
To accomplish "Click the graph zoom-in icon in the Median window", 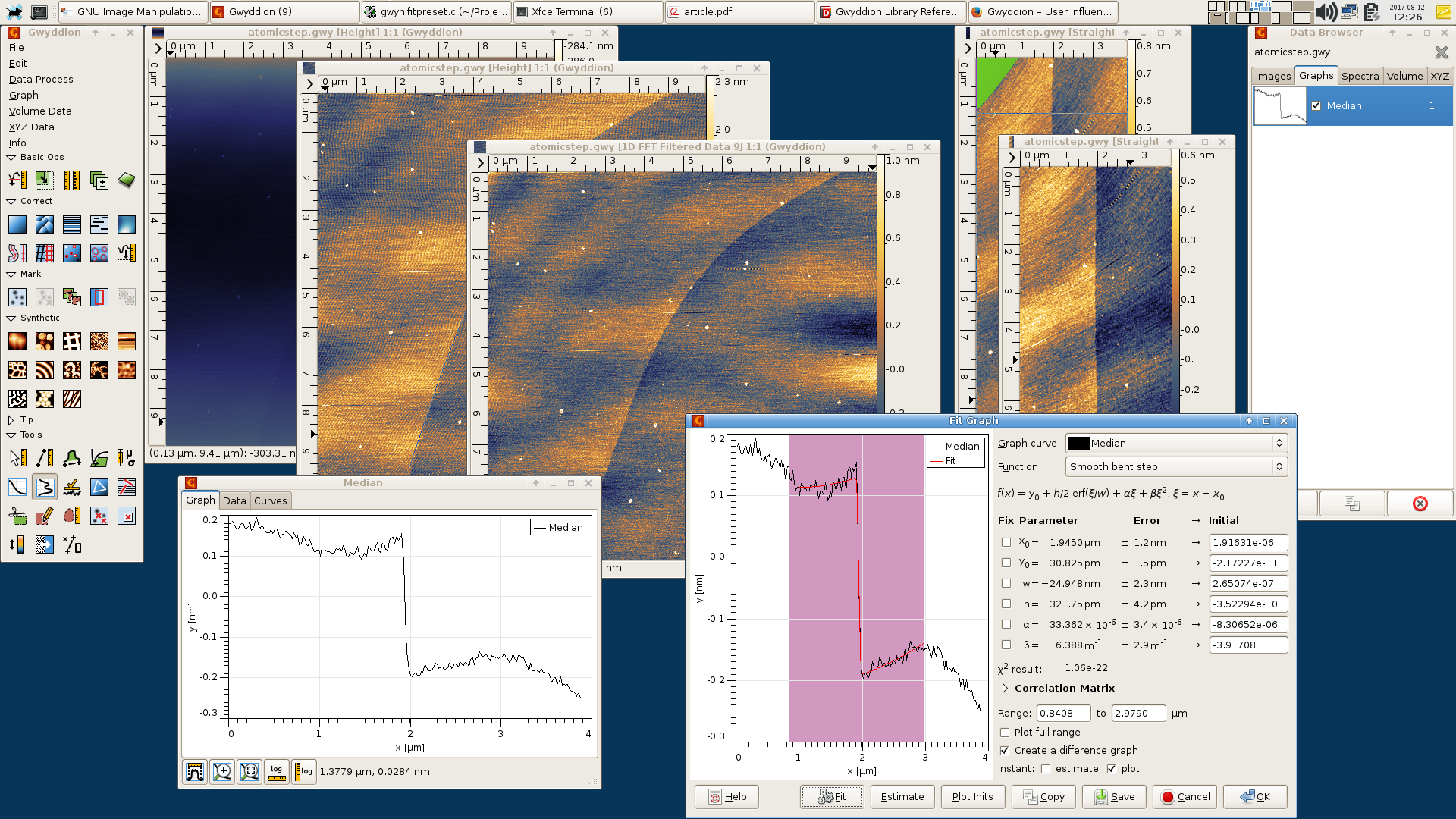I will (x=222, y=772).
